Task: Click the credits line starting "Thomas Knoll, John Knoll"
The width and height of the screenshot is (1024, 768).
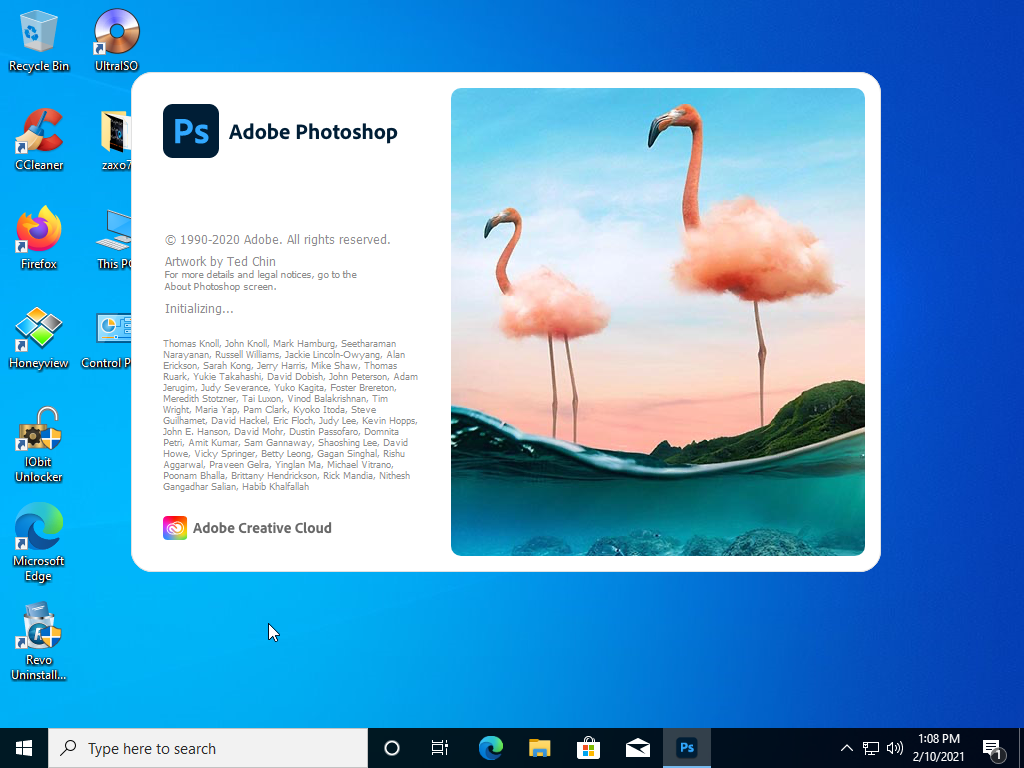Action: pyautogui.click(x=280, y=344)
